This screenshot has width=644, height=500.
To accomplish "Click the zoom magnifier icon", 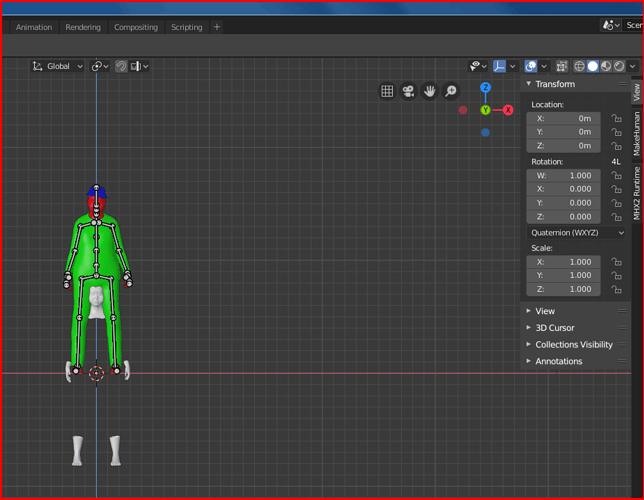I will (x=451, y=91).
